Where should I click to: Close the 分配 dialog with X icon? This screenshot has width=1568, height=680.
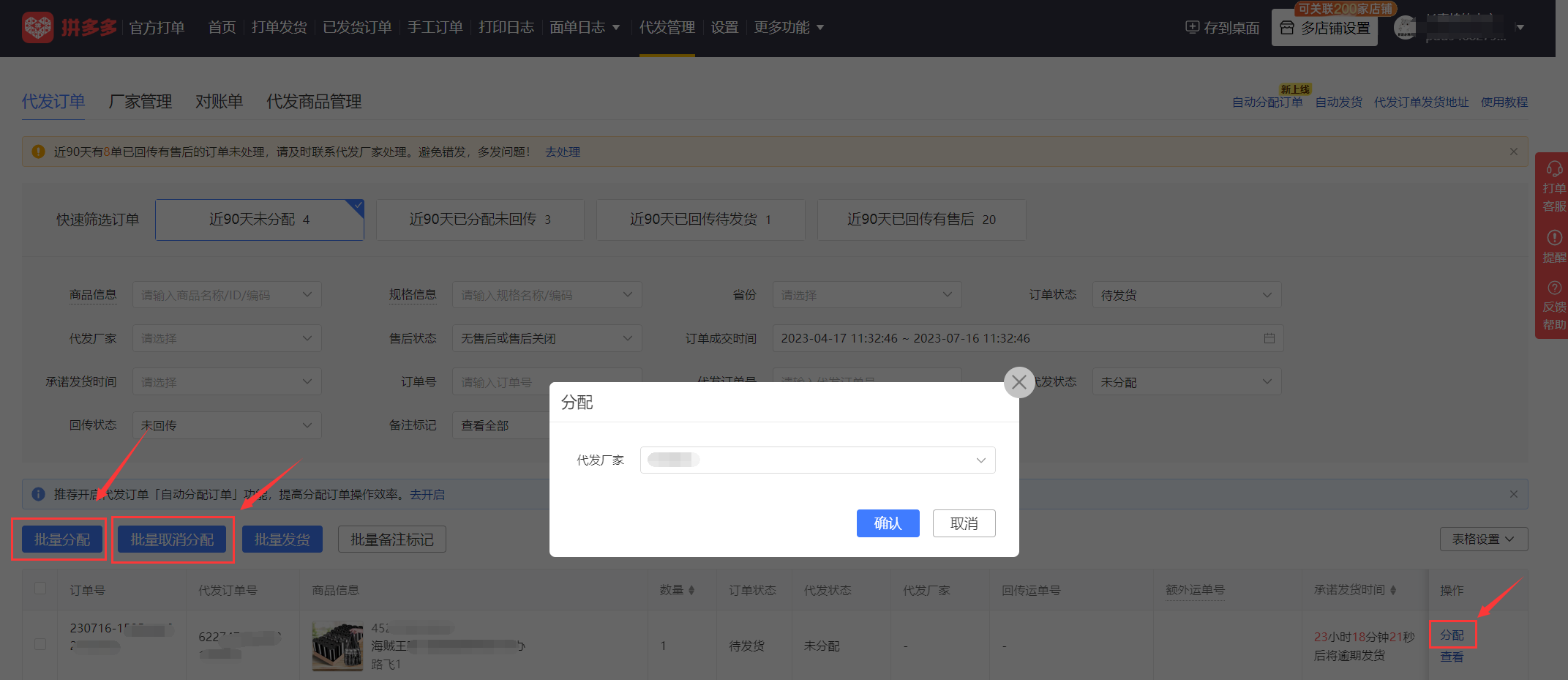(1019, 382)
